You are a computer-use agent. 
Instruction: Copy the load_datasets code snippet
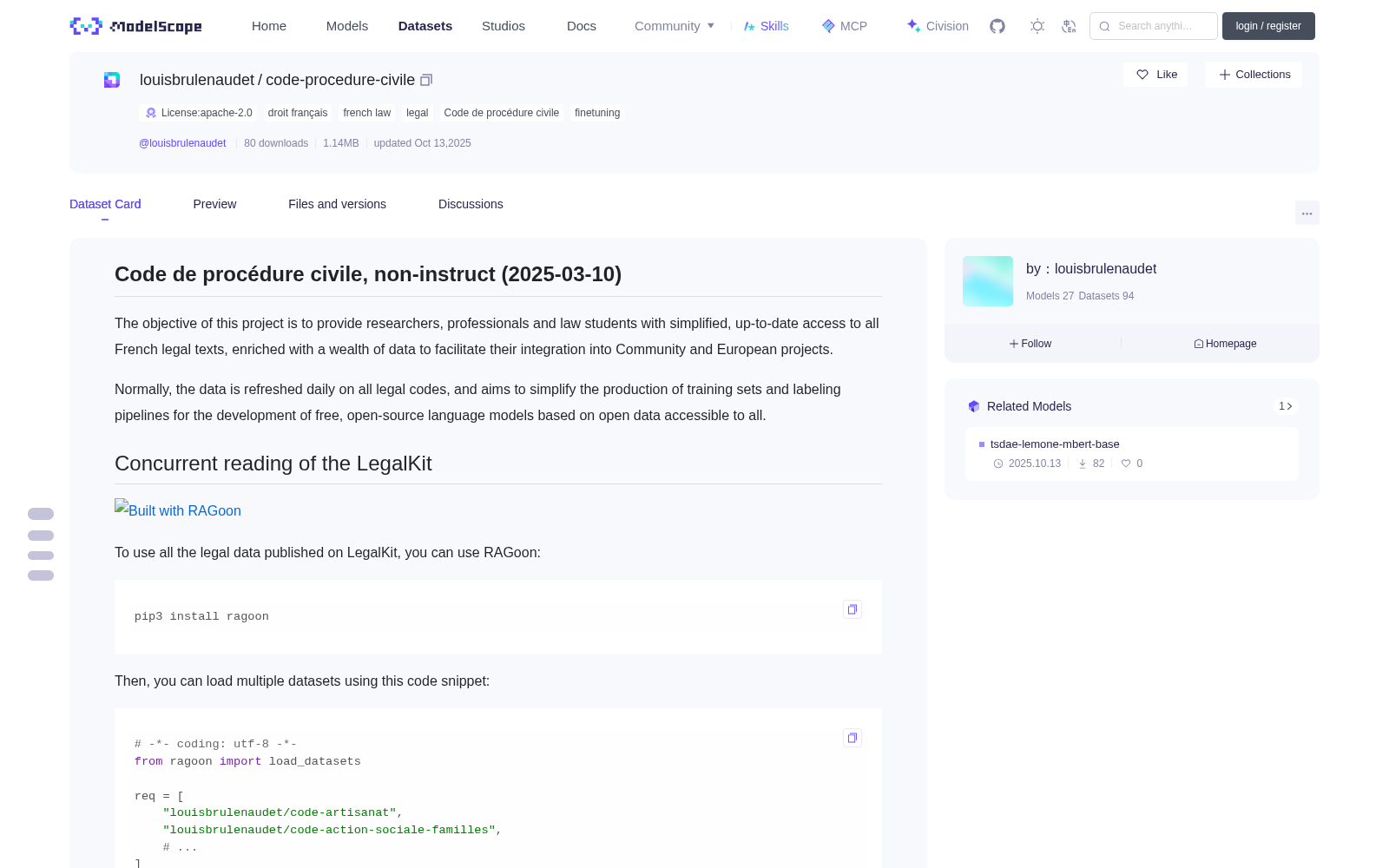[x=852, y=738]
